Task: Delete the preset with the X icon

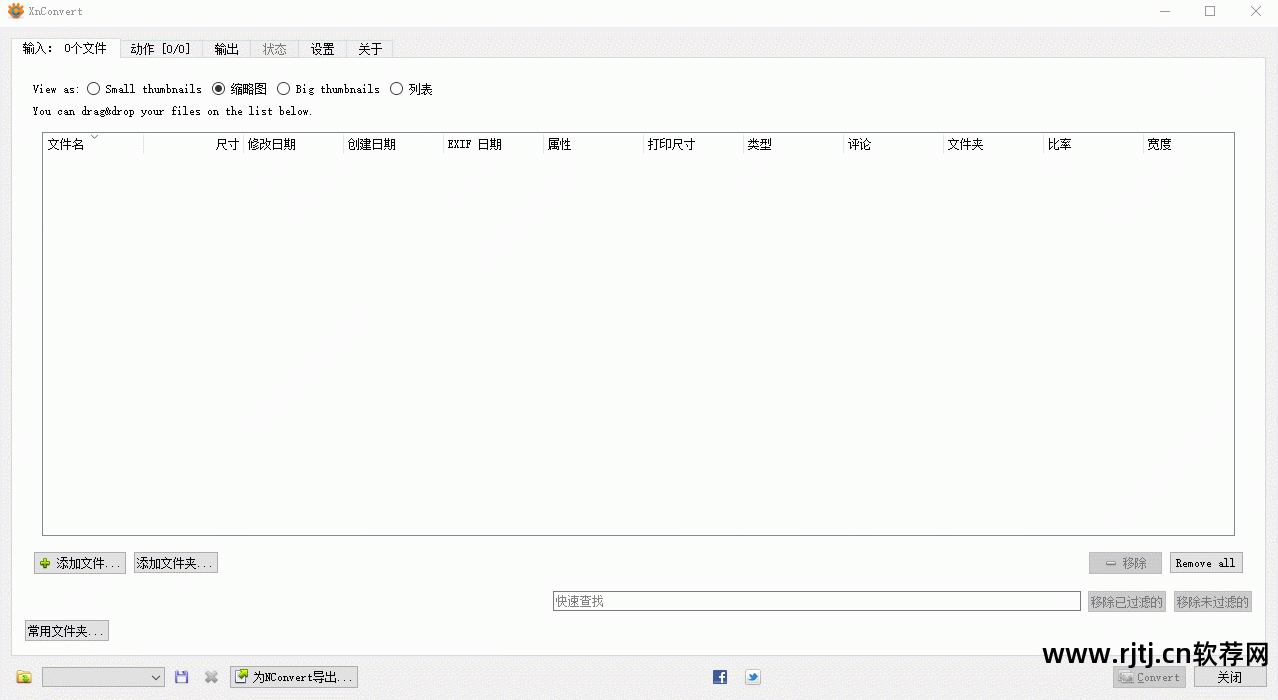Action: point(211,677)
